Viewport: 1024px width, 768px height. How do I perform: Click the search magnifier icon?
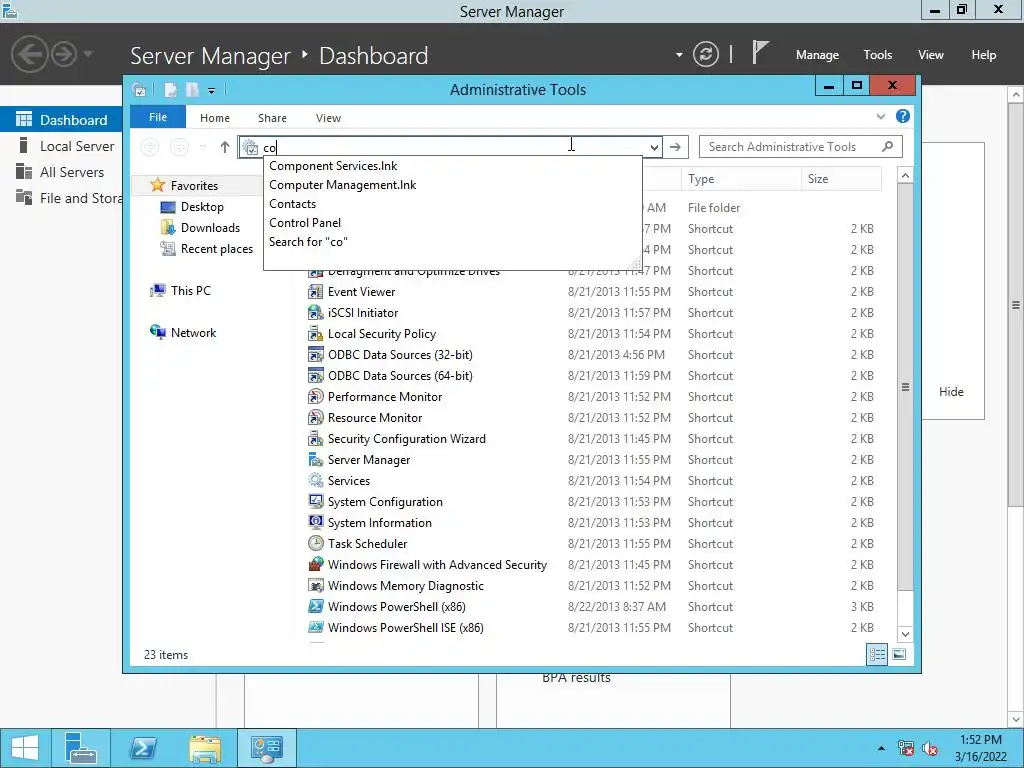888,146
